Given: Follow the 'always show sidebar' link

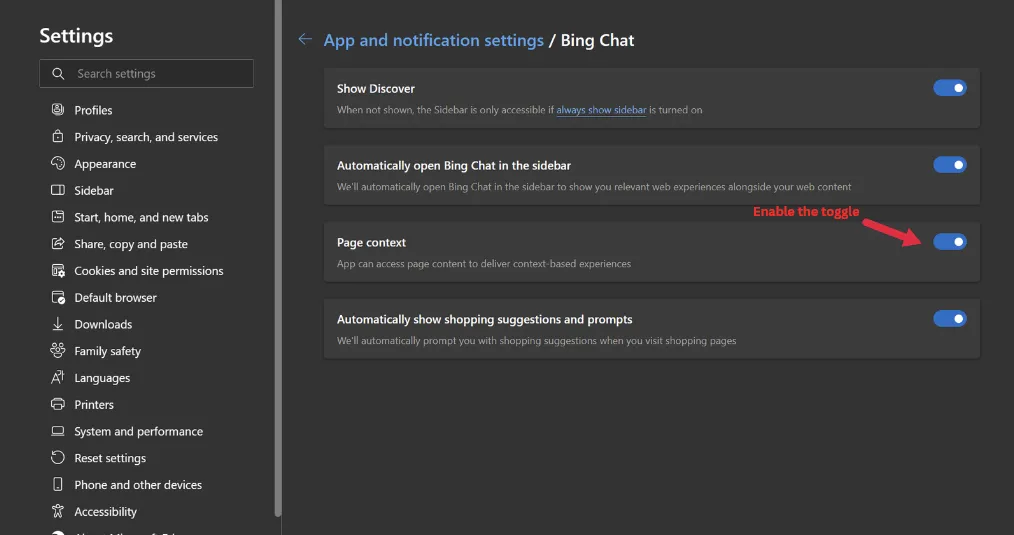Looking at the screenshot, I should [x=601, y=110].
